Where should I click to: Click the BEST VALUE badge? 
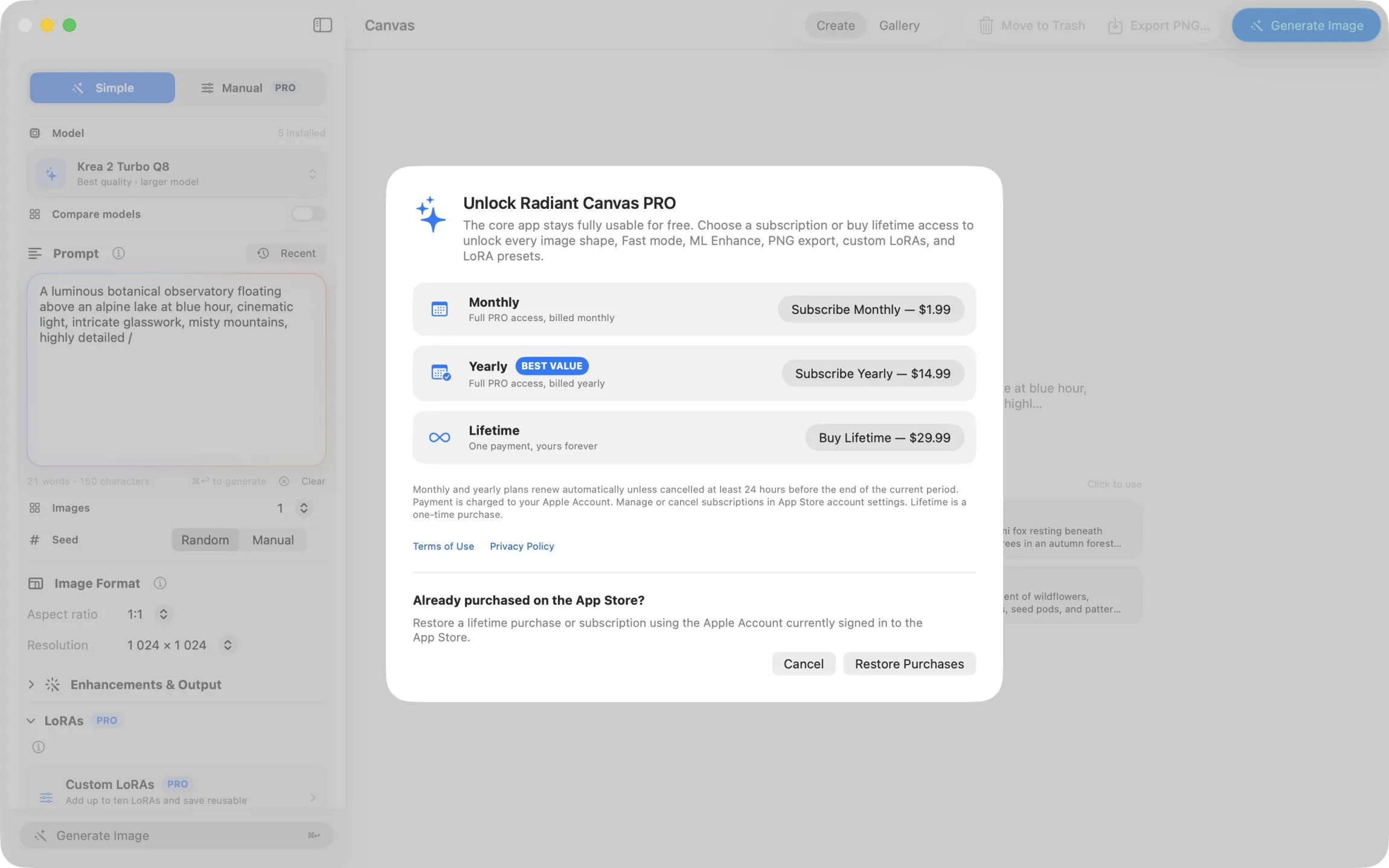pos(552,366)
